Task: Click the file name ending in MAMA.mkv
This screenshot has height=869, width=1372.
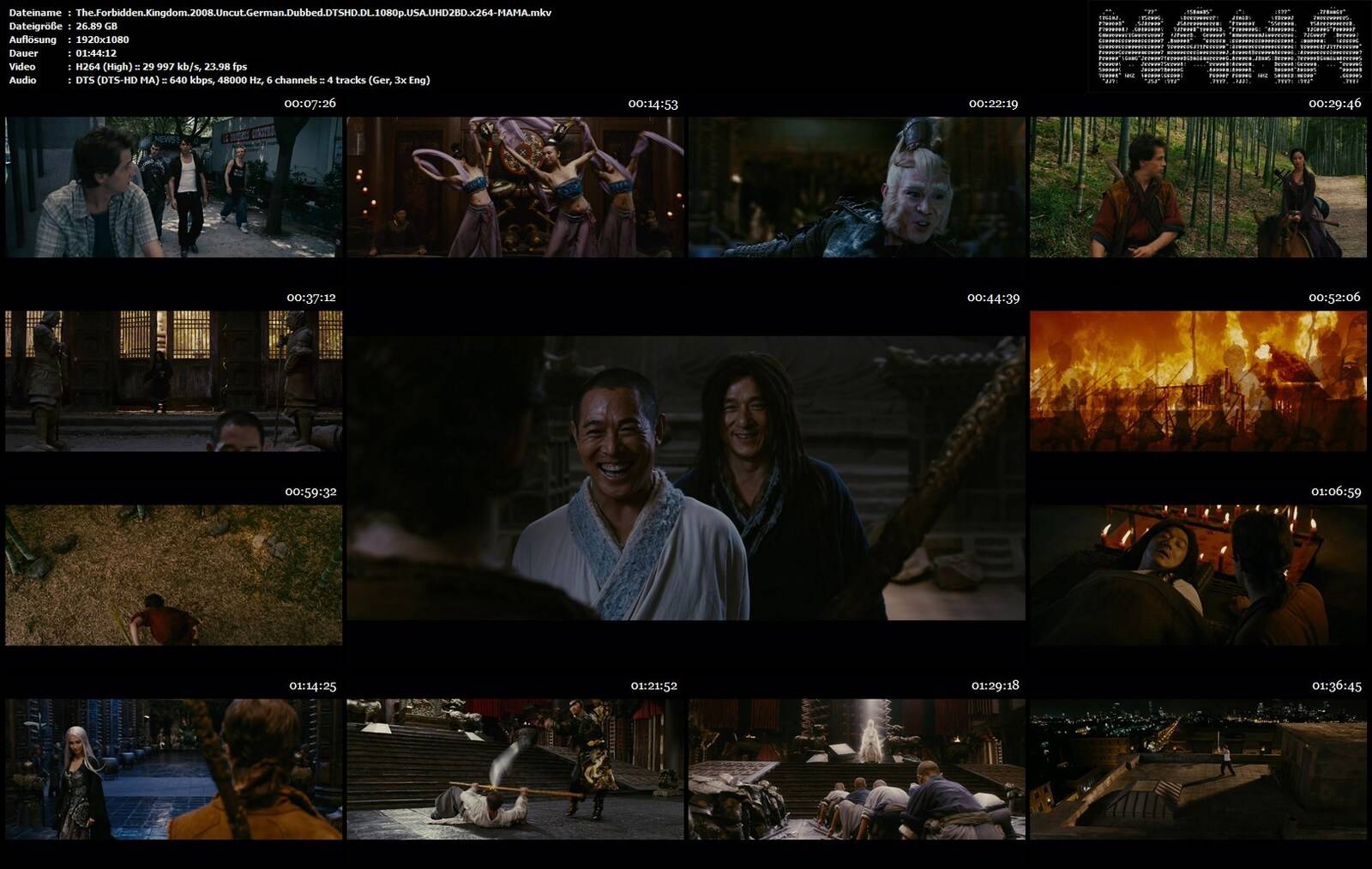Action: (314, 13)
